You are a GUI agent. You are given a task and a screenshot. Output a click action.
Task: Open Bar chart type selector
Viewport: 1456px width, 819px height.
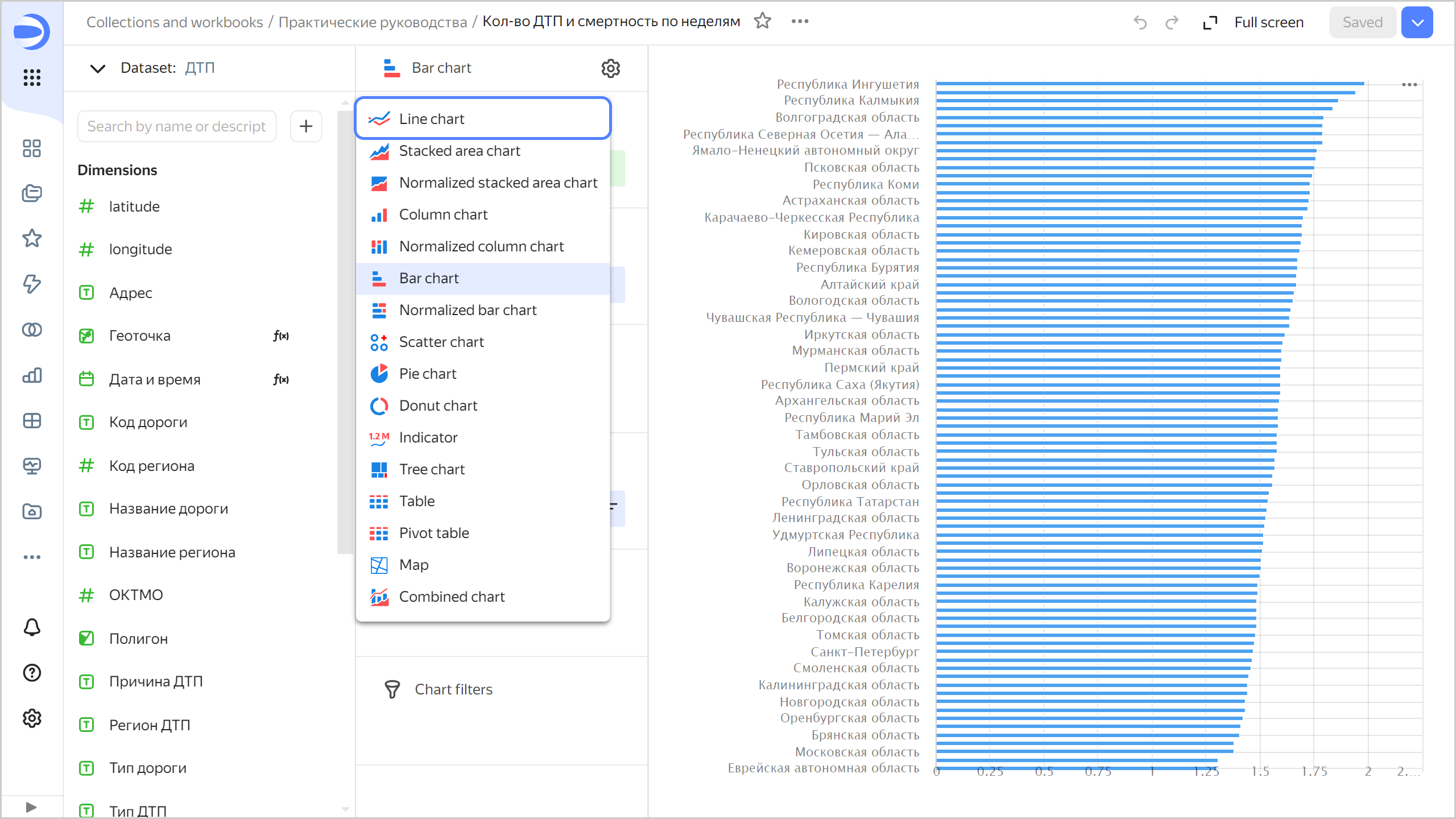(441, 68)
